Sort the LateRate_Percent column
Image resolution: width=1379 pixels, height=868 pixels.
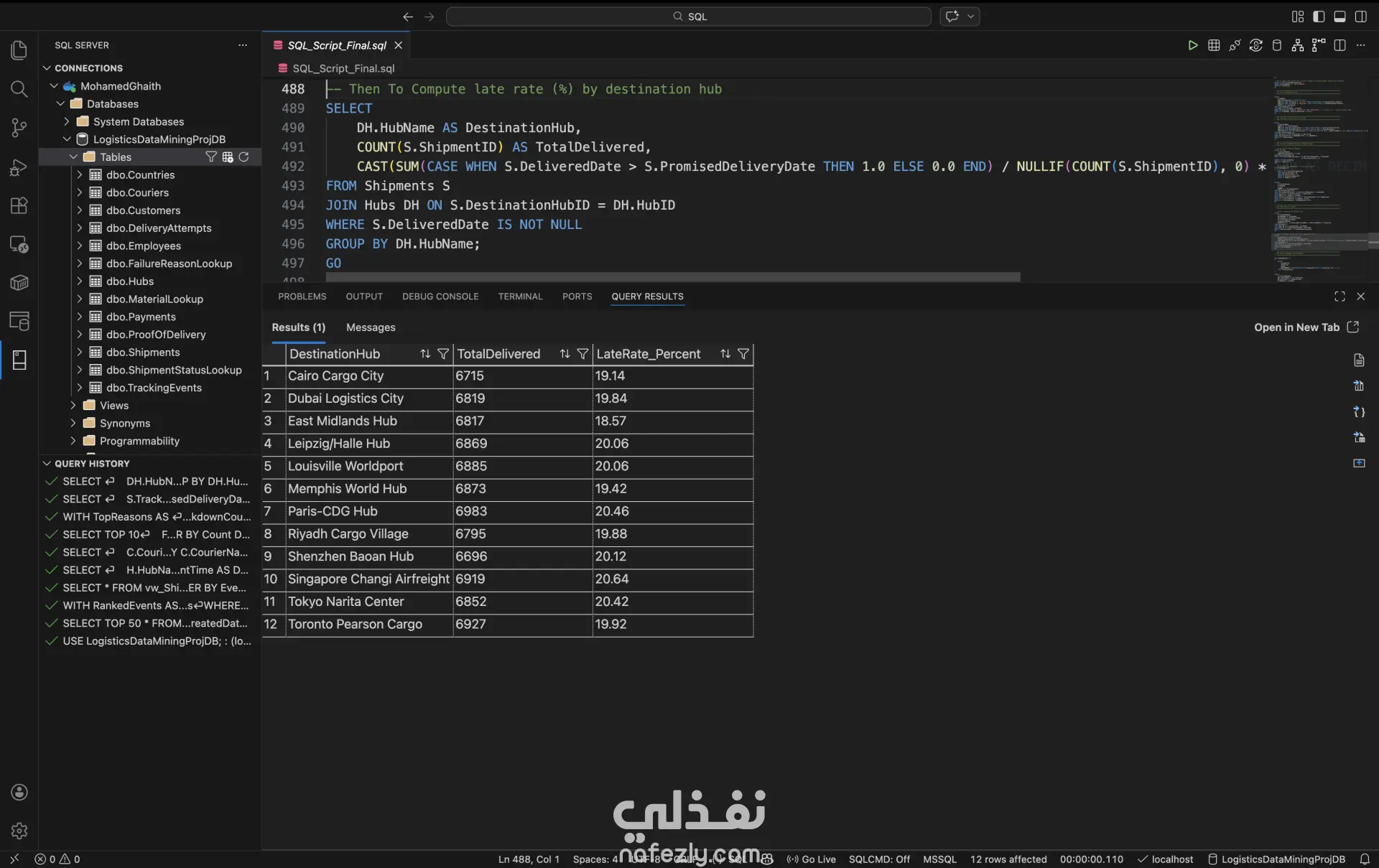725,354
